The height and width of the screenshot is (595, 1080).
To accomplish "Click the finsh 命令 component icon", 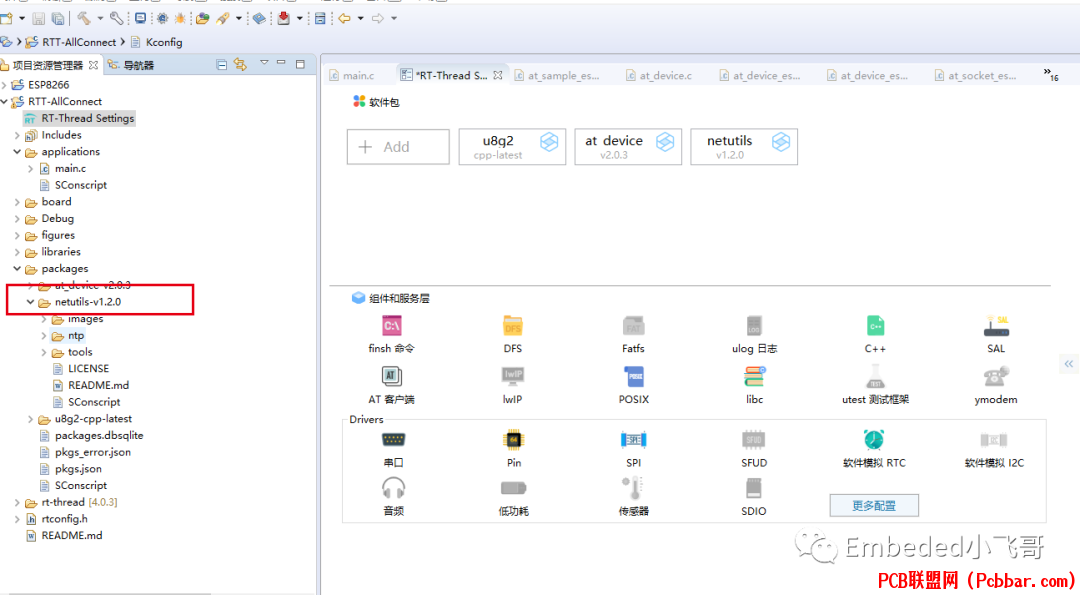I will [x=392, y=325].
